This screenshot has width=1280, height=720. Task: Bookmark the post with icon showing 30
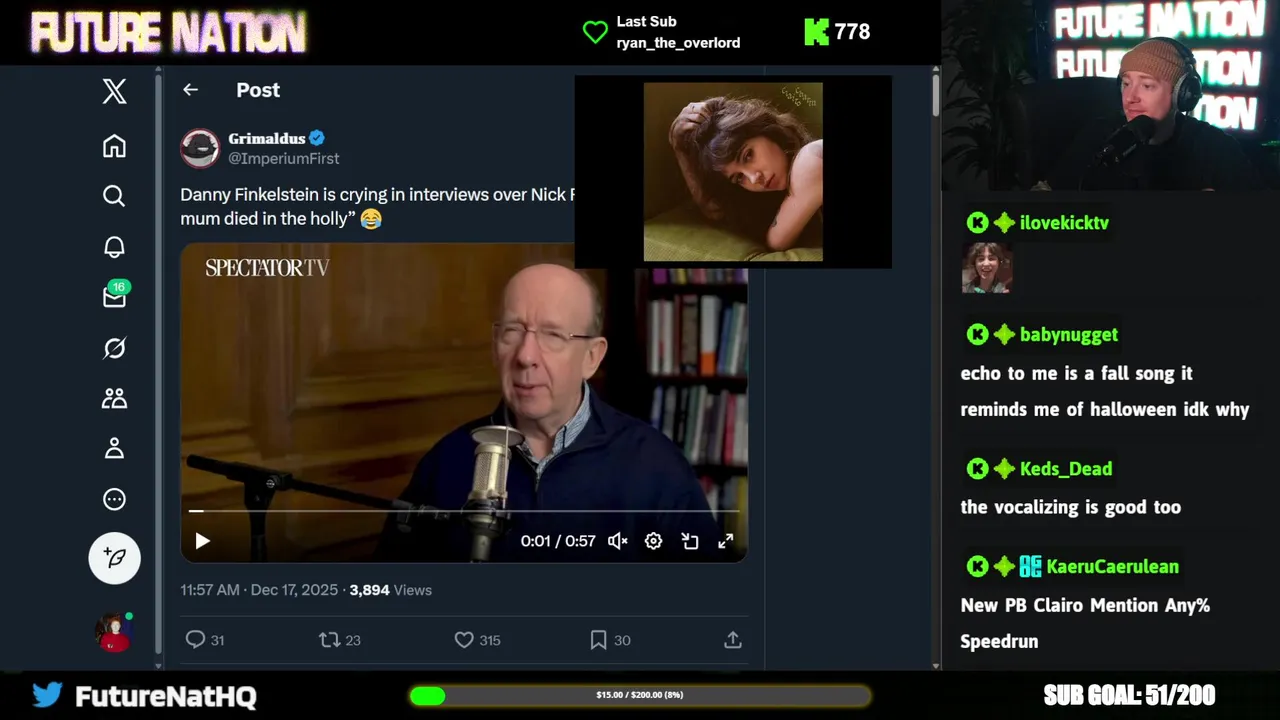(x=609, y=640)
